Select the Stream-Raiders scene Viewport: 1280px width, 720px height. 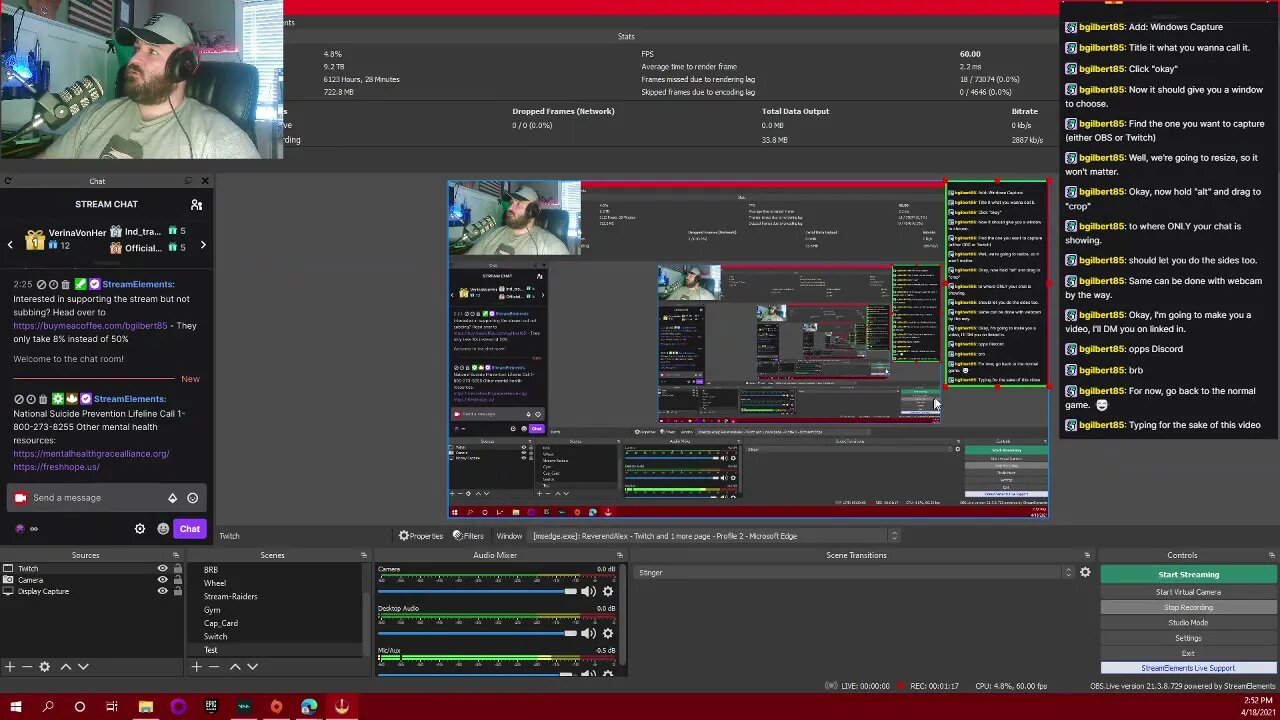(230, 596)
